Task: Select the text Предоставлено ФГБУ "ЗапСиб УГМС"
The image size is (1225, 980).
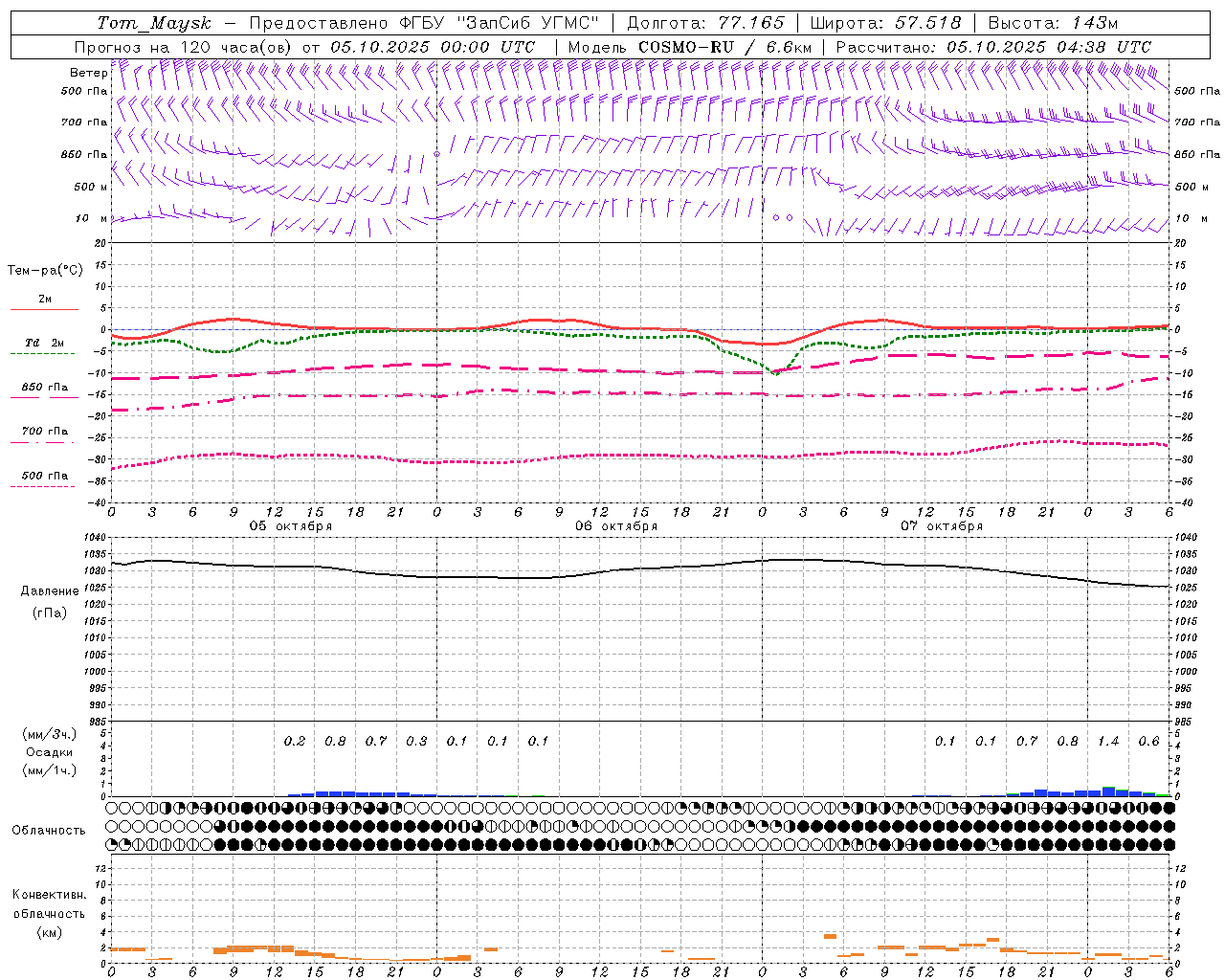Action: tap(424, 23)
